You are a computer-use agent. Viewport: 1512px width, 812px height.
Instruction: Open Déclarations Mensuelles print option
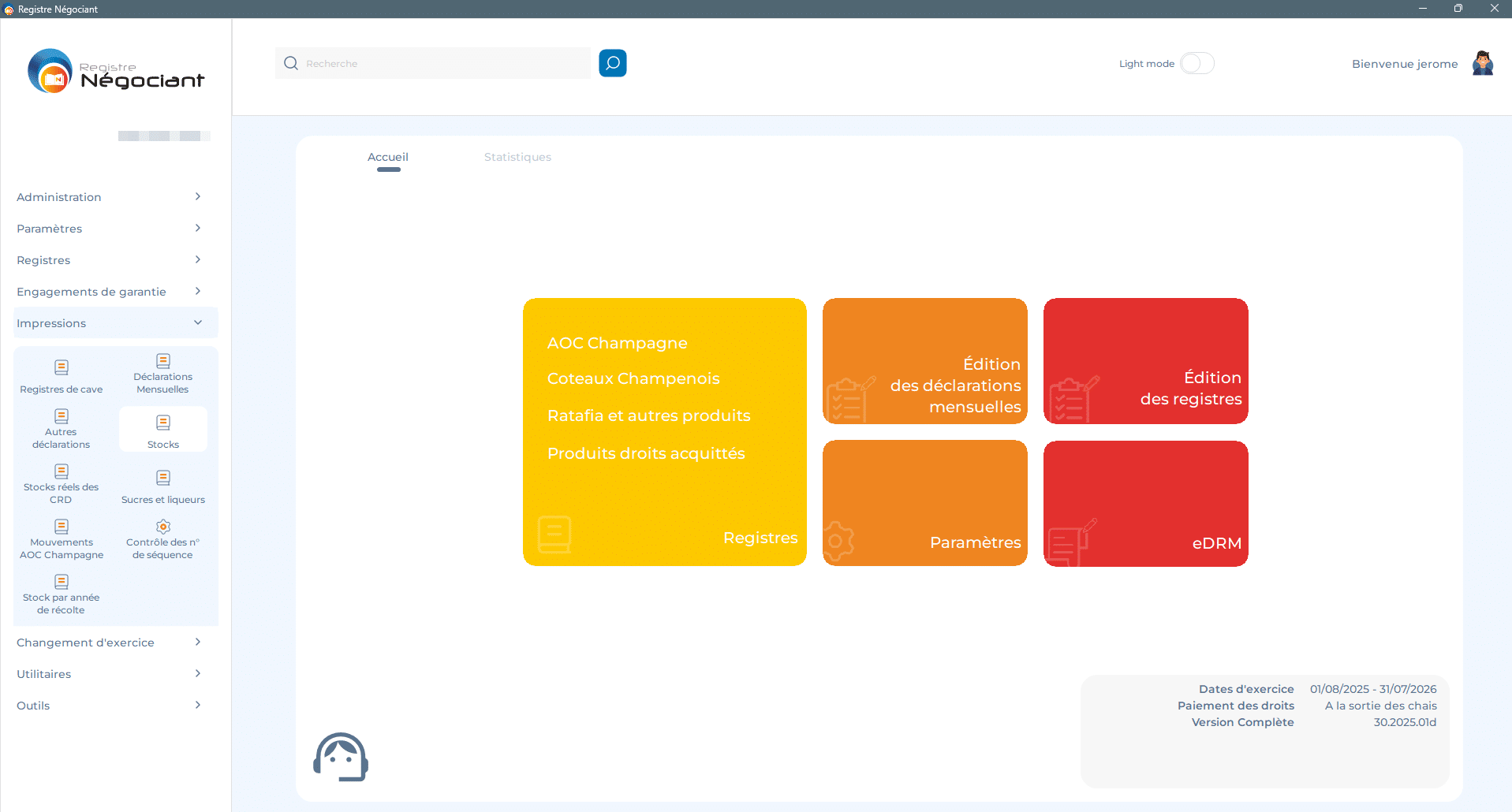163,362
